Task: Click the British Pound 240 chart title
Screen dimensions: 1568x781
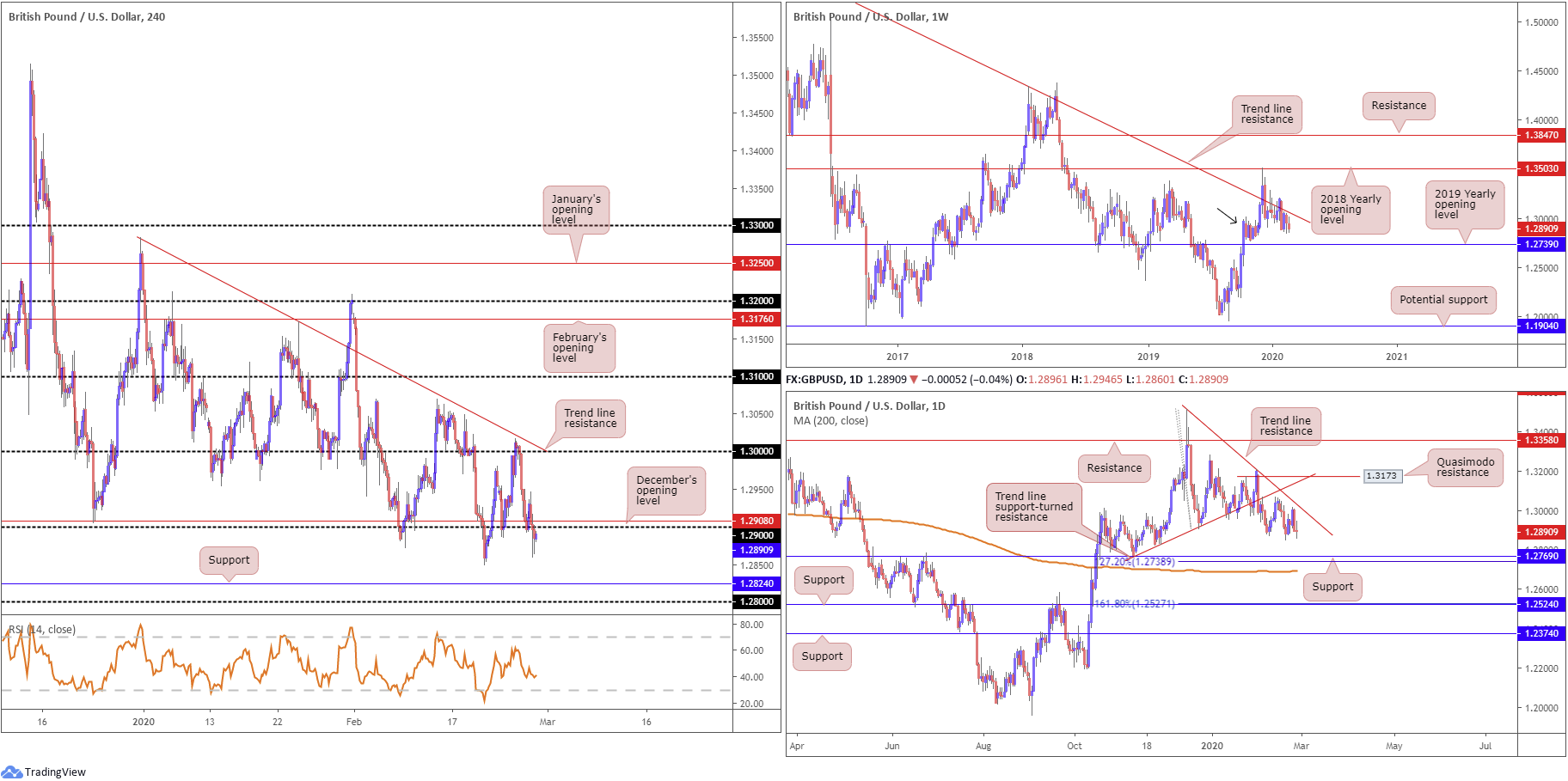Action: point(87,16)
